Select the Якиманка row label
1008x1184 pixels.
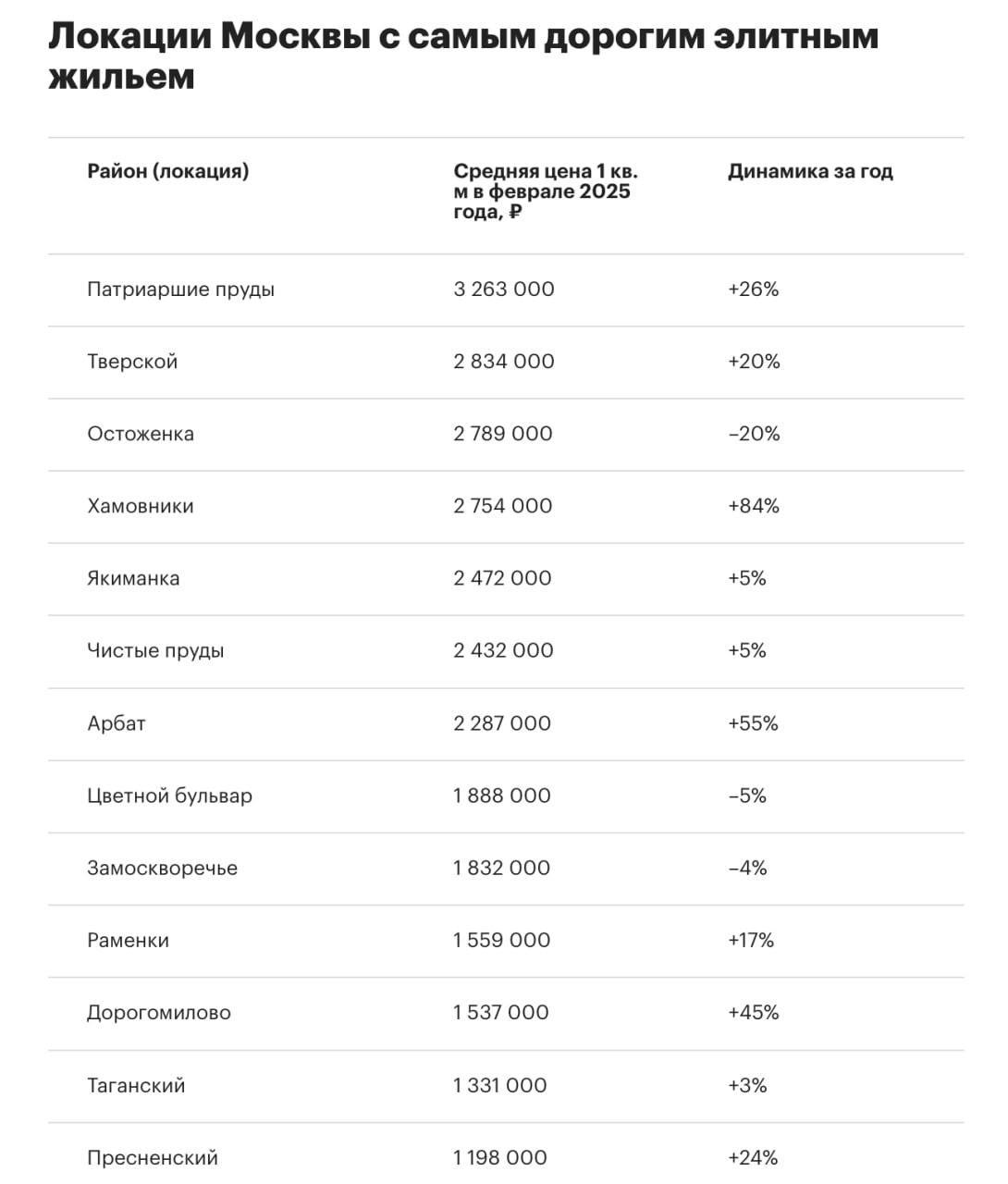point(133,578)
